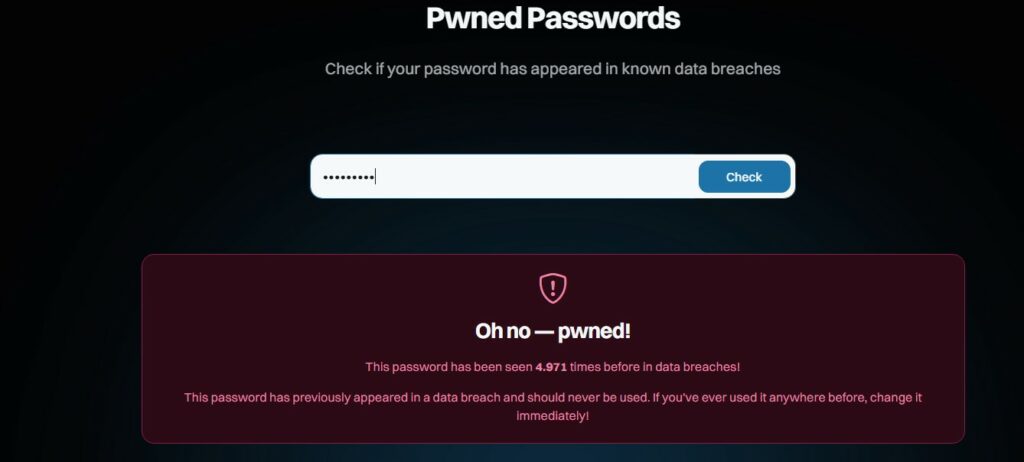Click the empty space inside the password field
This screenshot has height=462, width=1024.
540,177
